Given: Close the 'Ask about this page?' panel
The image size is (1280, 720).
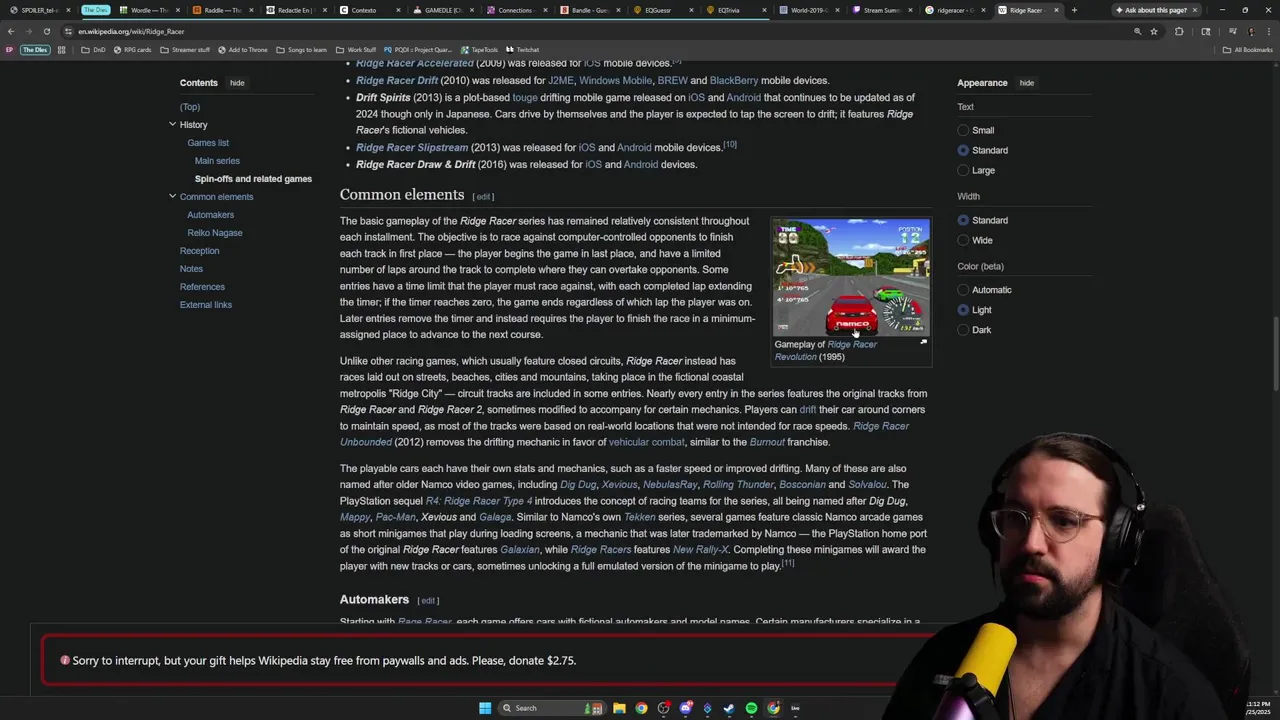Looking at the screenshot, I should coord(1194,10).
